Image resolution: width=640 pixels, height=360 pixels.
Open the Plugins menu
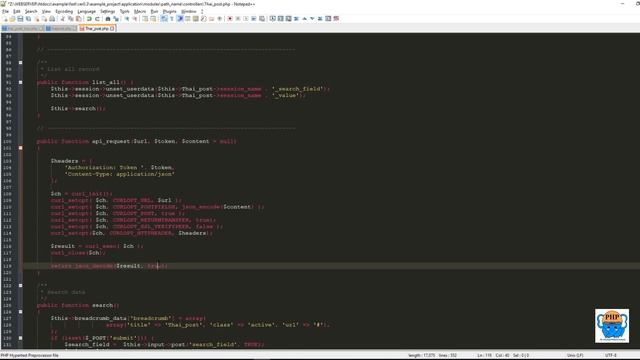tap(170, 11)
